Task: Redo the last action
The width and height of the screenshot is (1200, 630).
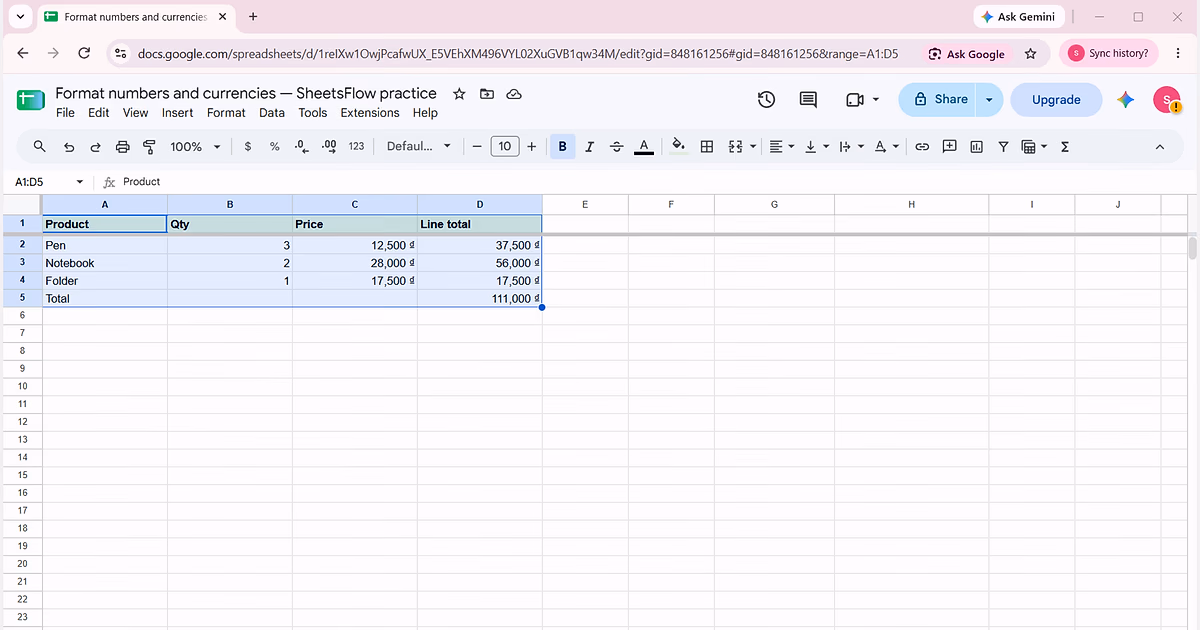Action: pyautogui.click(x=96, y=146)
